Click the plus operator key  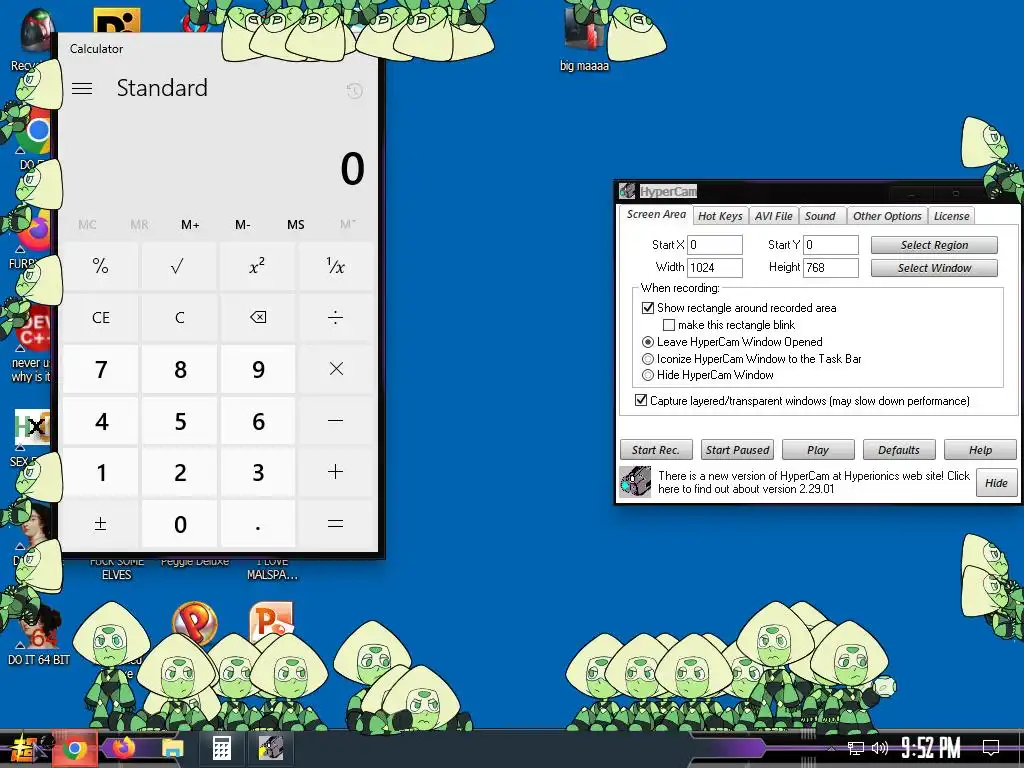(x=336, y=472)
